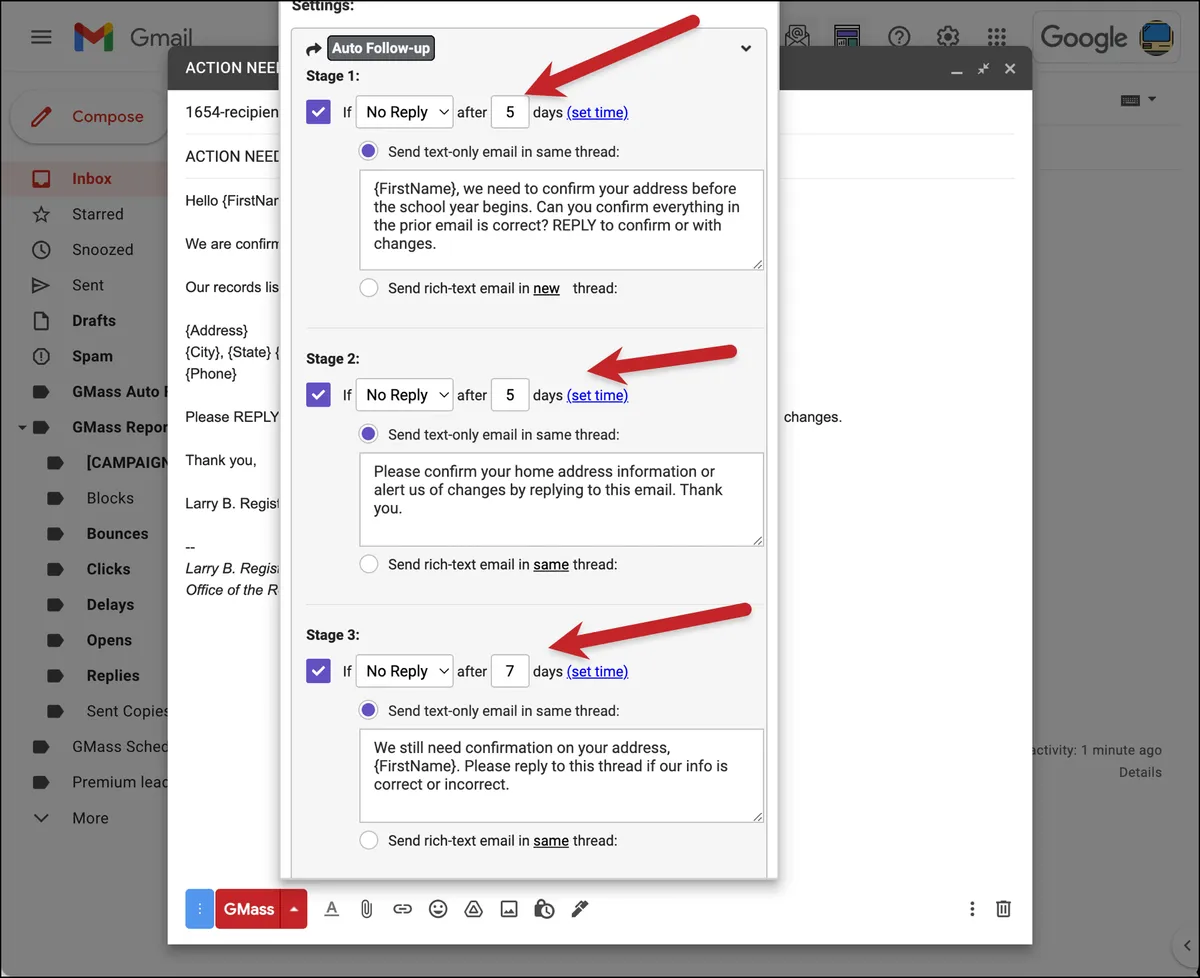Select Stage 1 rich-text email in new thread
This screenshot has height=978, width=1200.
(x=369, y=288)
